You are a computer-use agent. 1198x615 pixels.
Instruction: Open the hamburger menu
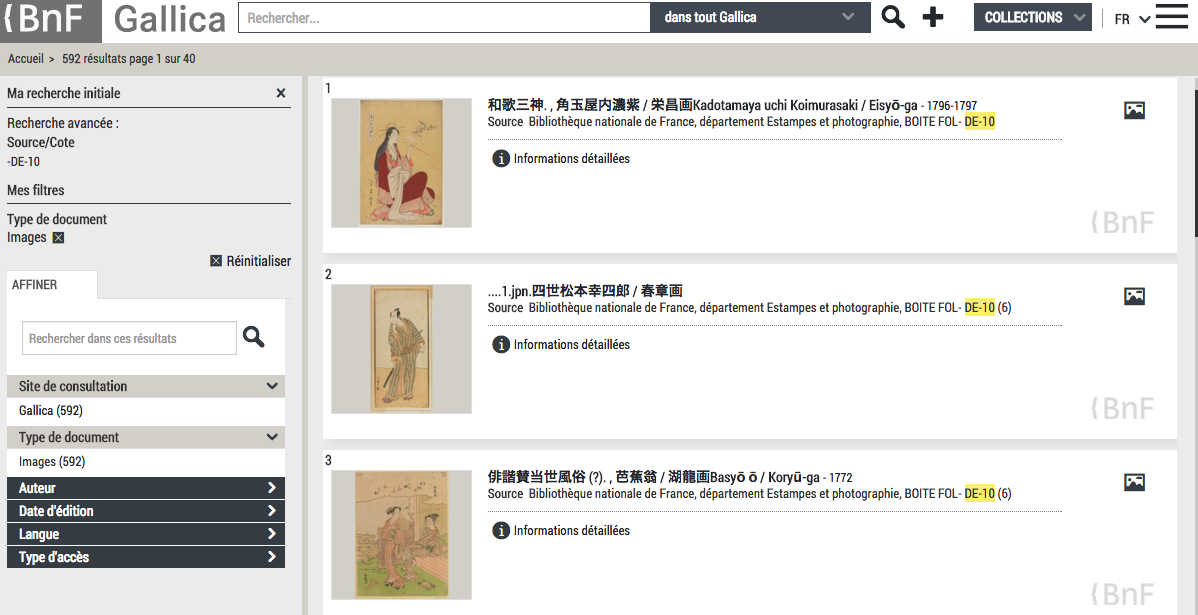tap(1172, 17)
